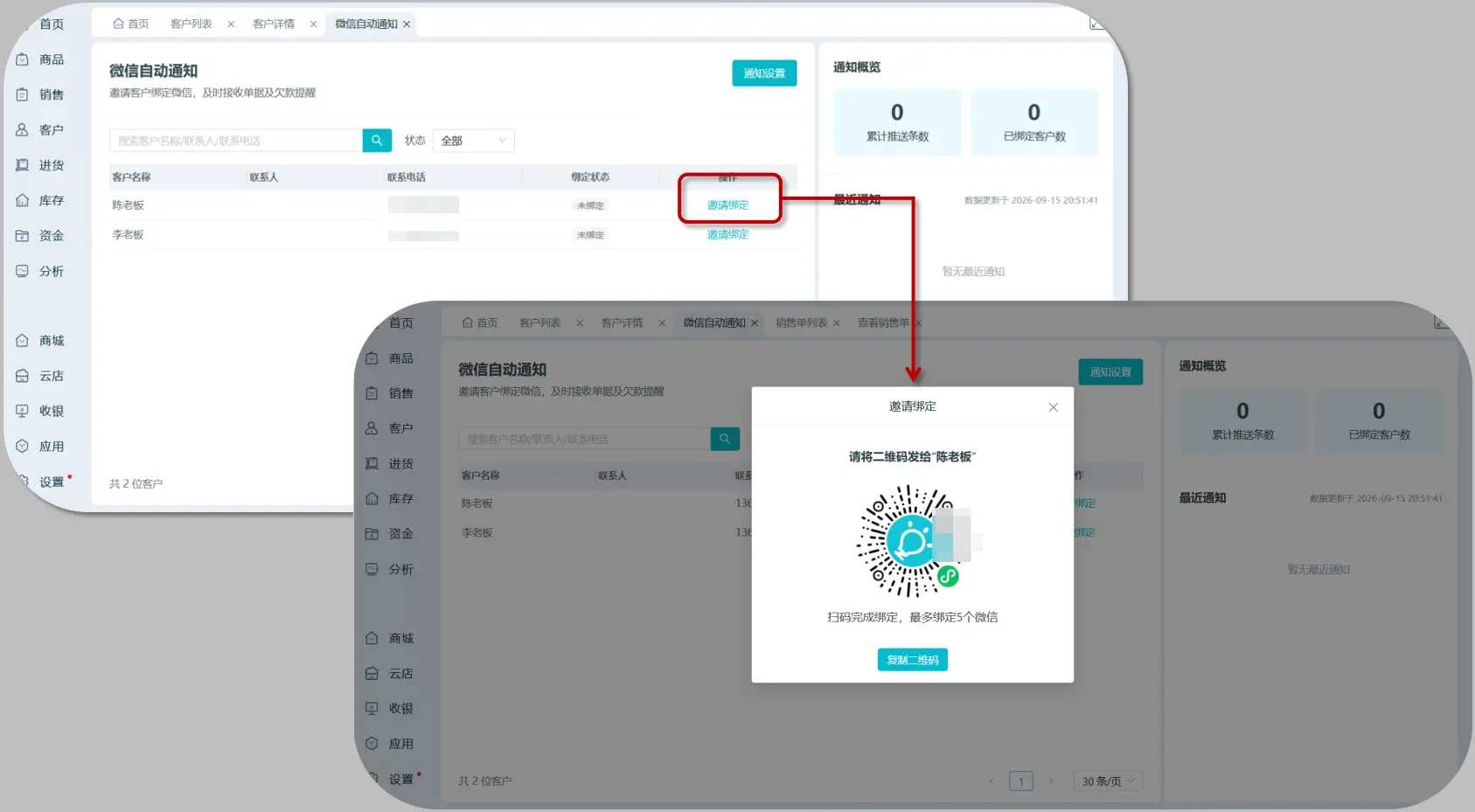Open 商城 icon in the upper window sidebar
1475x812 pixels.
[x=23, y=340]
